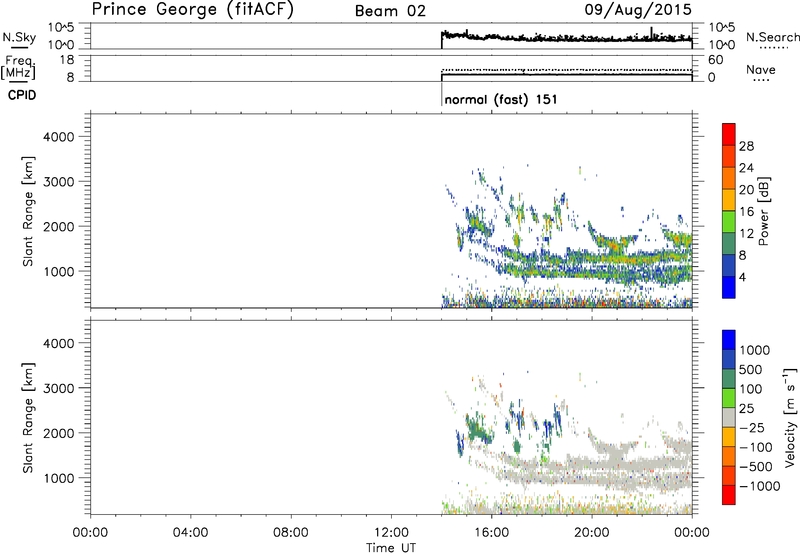The height and width of the screenshot is (554, 800).
Task: Click the N.Sky solid line legend sample
Action: click(x=19, y=48)
